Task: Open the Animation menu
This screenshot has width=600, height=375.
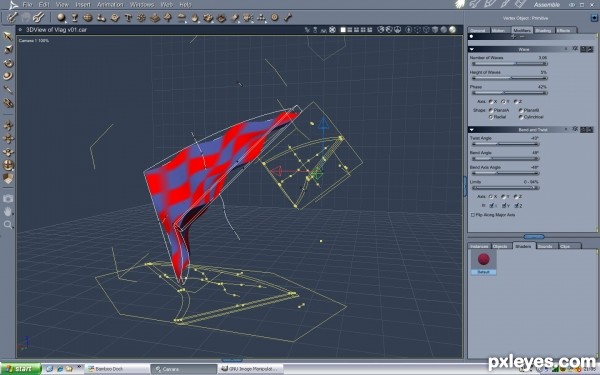Action: 110,5
